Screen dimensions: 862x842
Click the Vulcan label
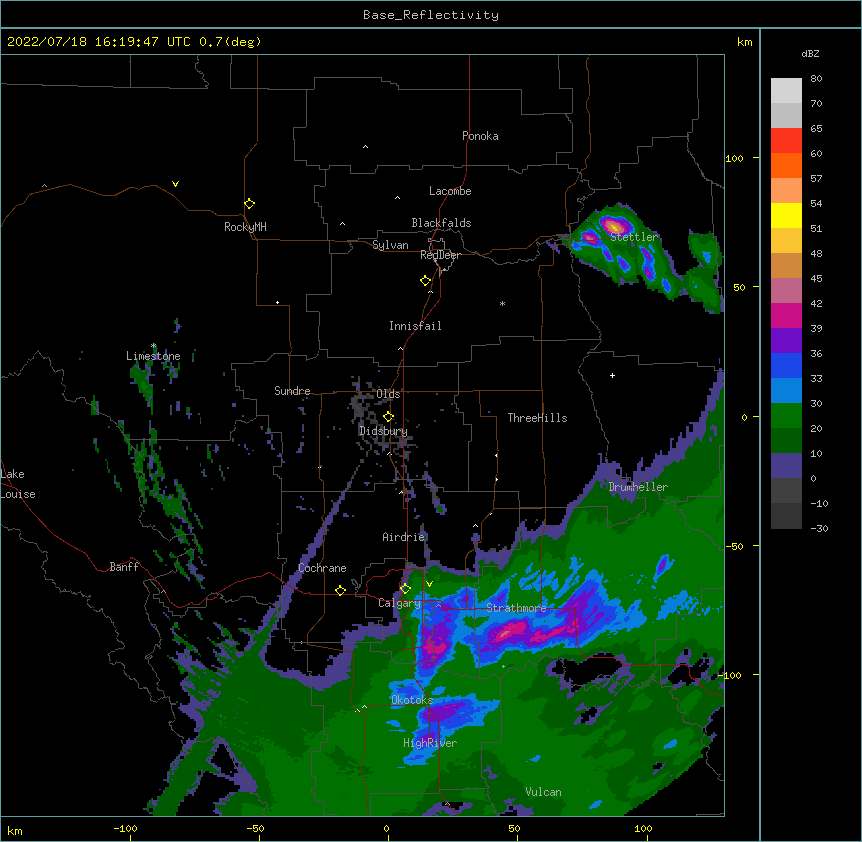click(543, 792)
